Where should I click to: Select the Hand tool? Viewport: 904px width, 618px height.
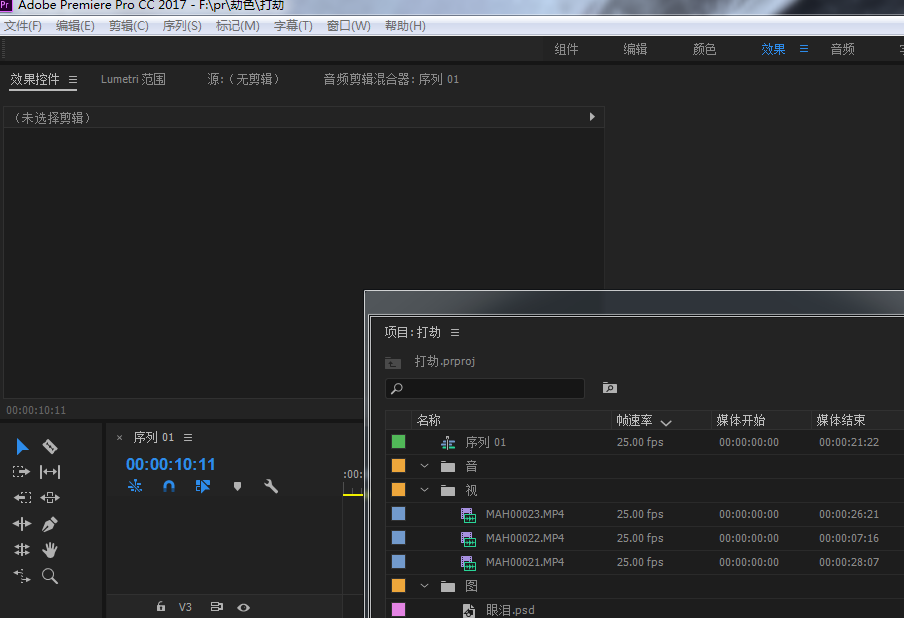(x=50, y=549)
